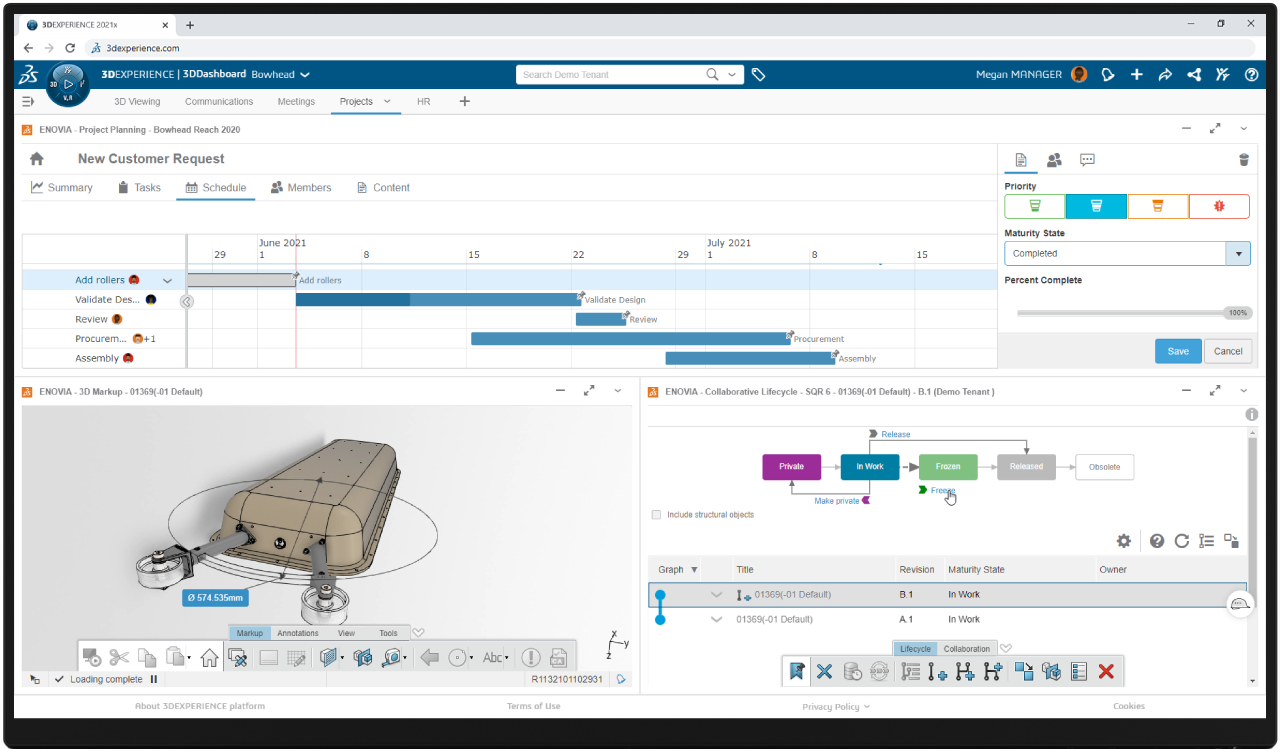Screen dimensions: 1280x752
Task: Expand B.1 revision row chevron
Action: [716, 595]
